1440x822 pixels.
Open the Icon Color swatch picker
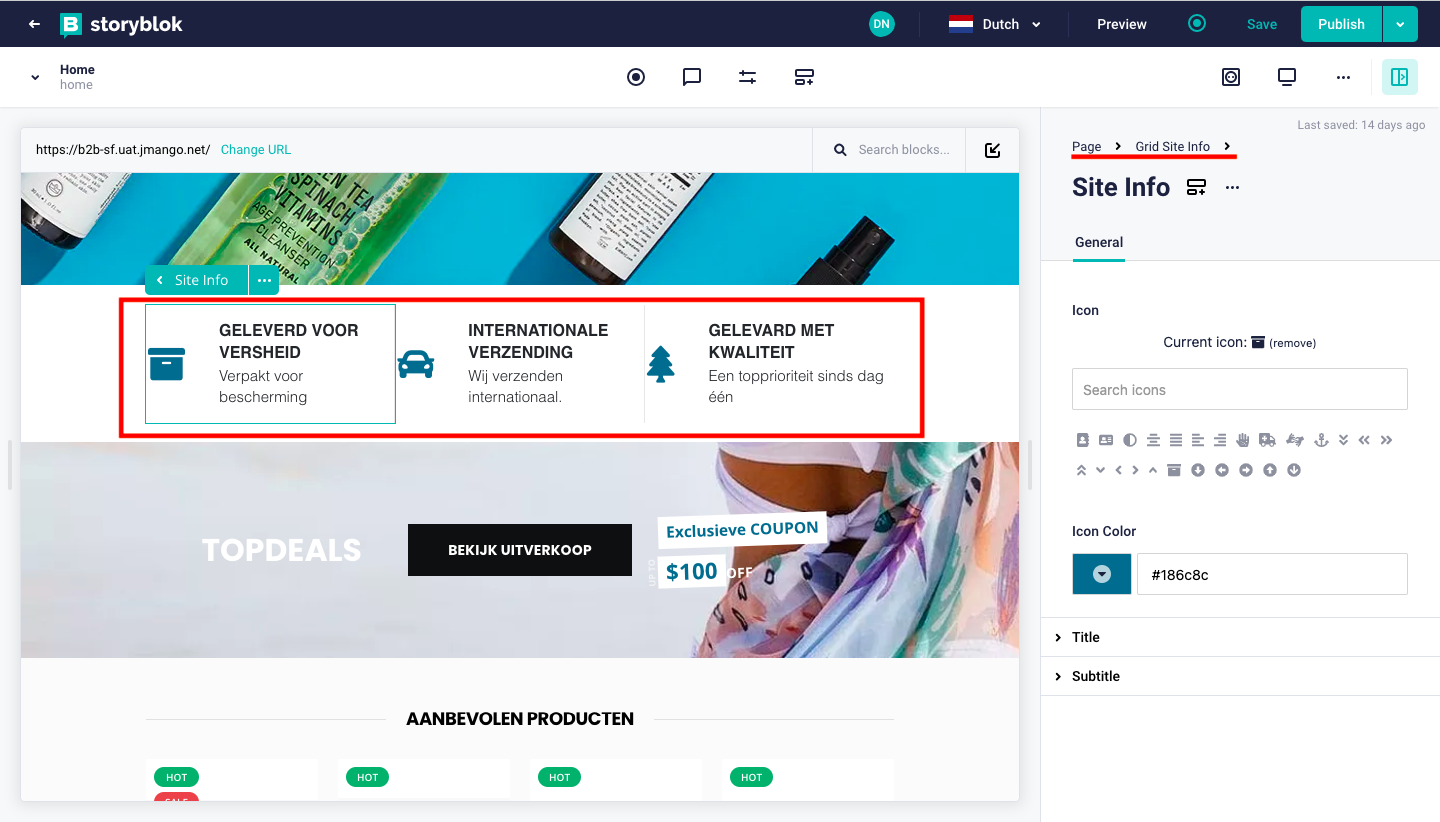pyautogui.click(x=1101, y=574)
